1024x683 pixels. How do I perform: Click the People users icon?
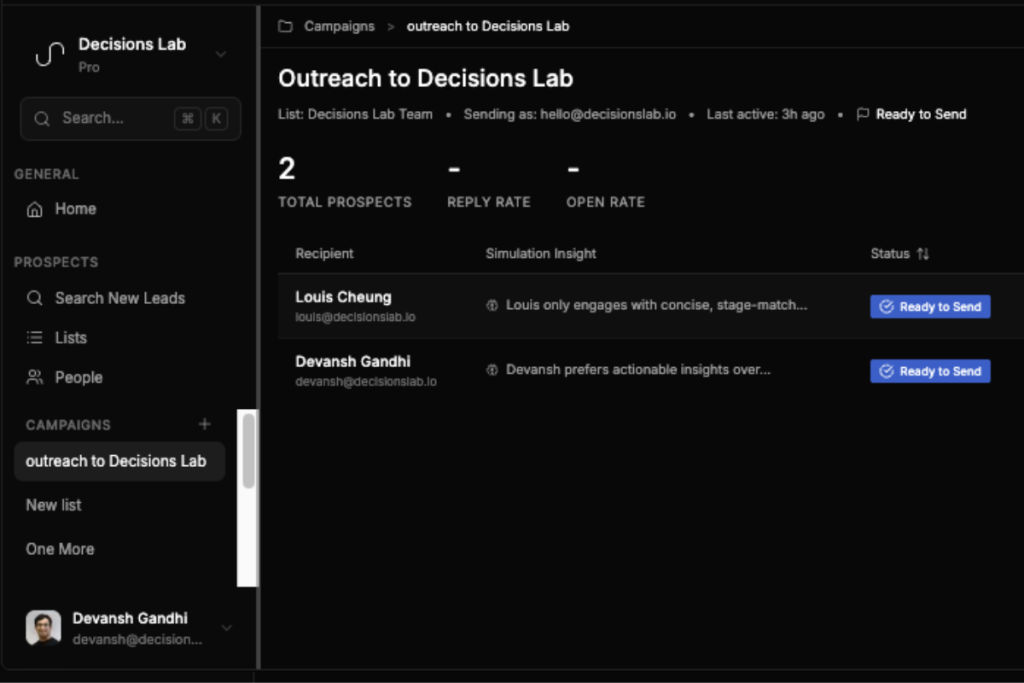[x=35, y=377]
